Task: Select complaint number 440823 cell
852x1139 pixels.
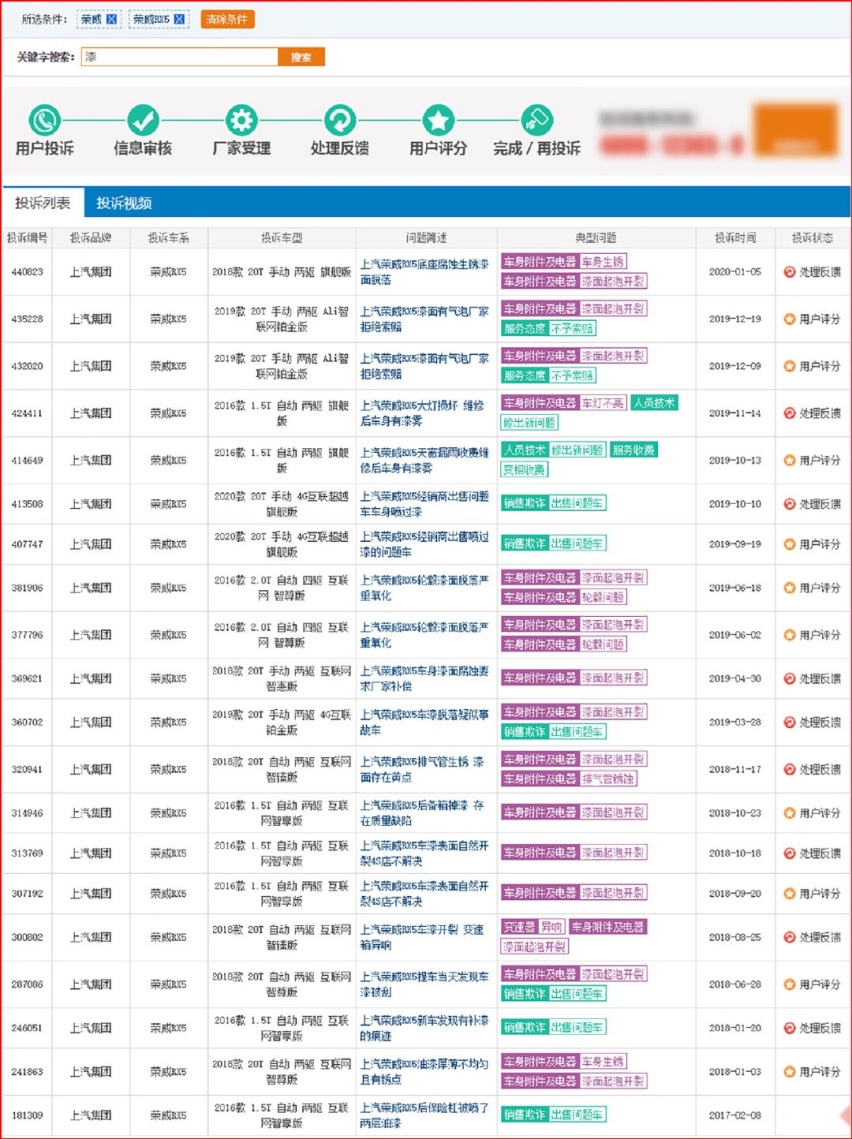Action: [27, 272]
